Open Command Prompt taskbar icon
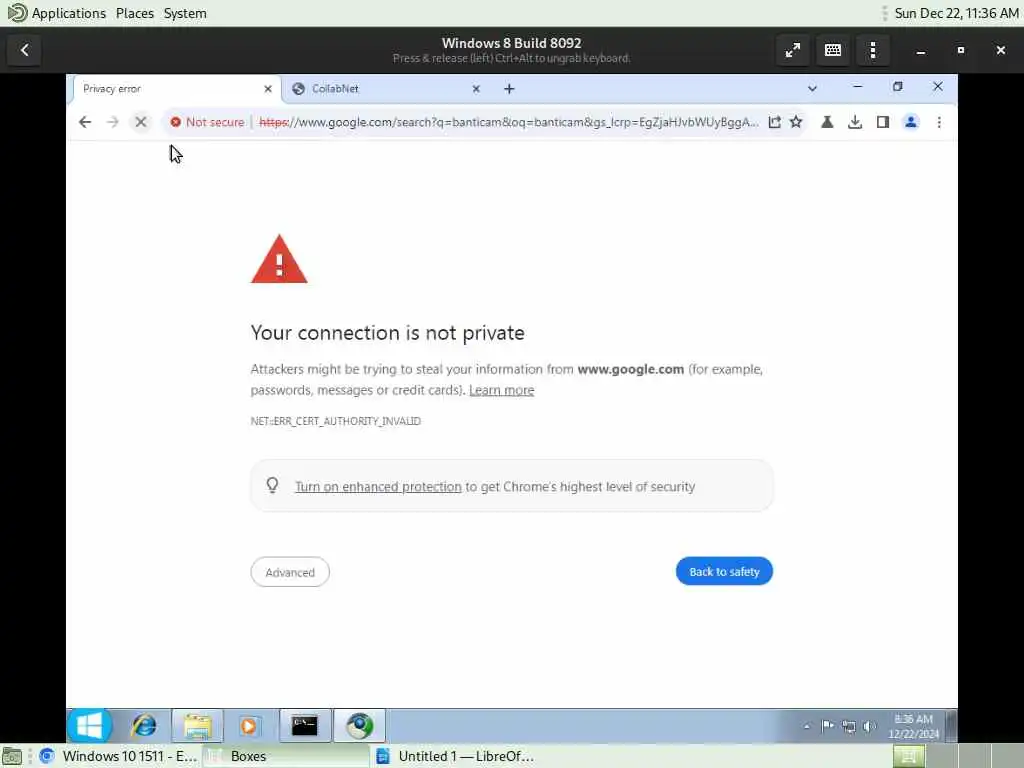The image size is (1024, 768). click(305, 726)
